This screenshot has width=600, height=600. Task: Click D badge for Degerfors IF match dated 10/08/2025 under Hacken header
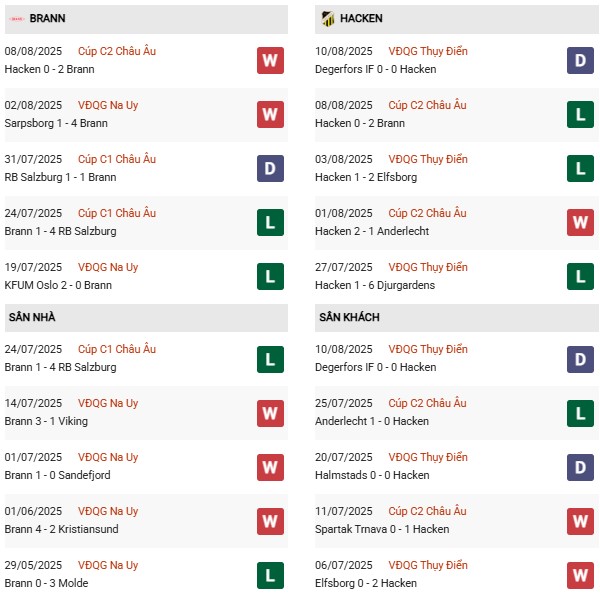(x=581, y=60)
